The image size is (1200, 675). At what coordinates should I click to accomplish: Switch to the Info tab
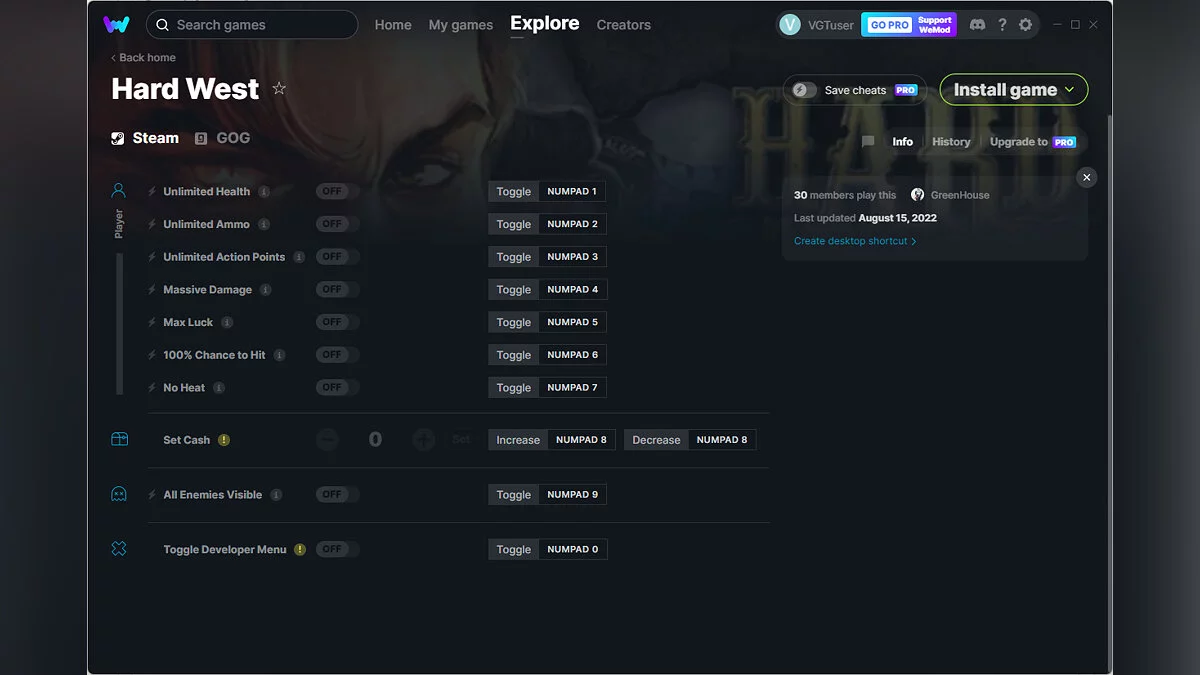point(903,142)
